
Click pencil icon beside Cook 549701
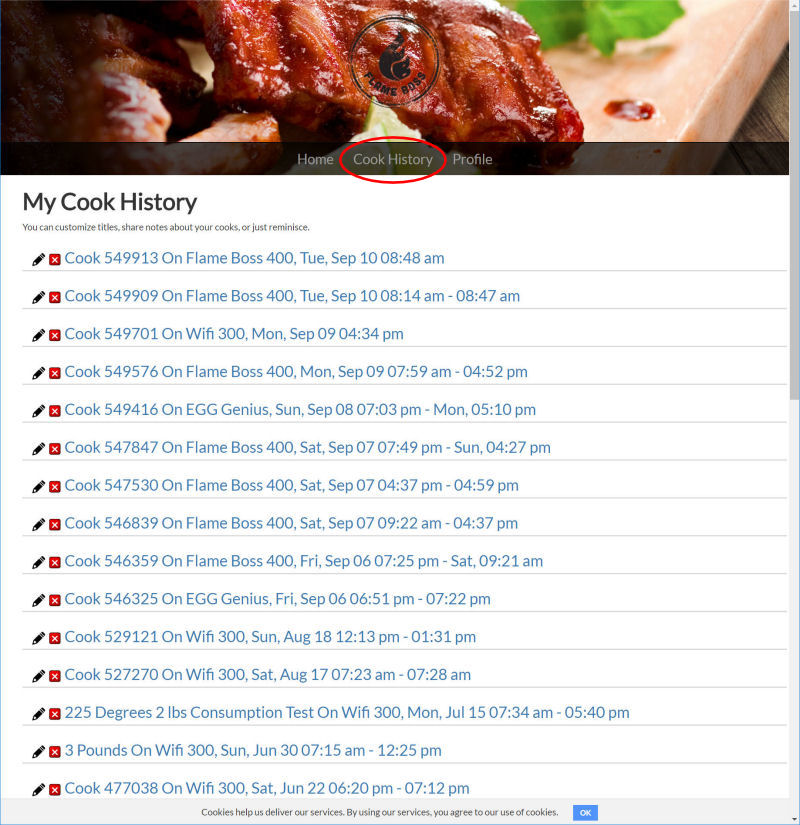(x=38, y=335)
